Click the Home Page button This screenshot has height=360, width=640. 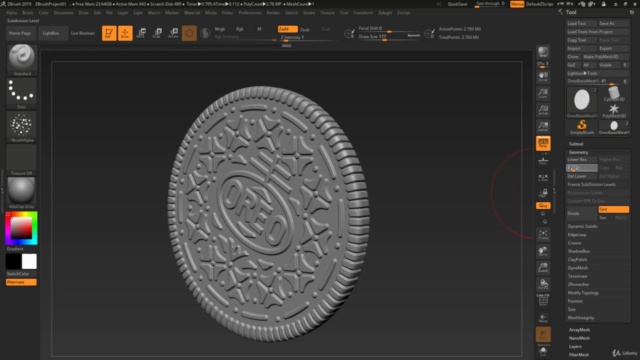(x=20, y=33)
